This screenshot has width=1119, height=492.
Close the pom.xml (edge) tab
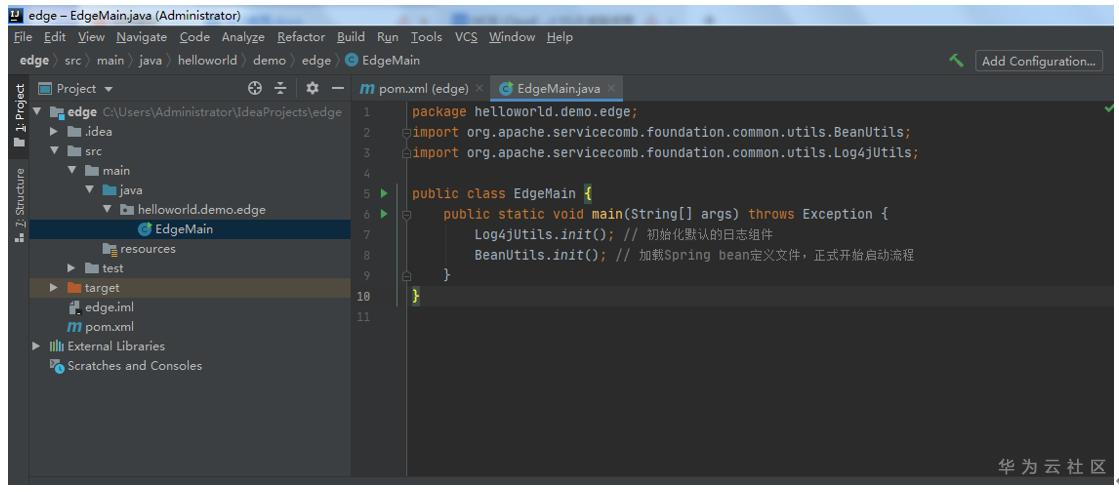coord(479,89)
